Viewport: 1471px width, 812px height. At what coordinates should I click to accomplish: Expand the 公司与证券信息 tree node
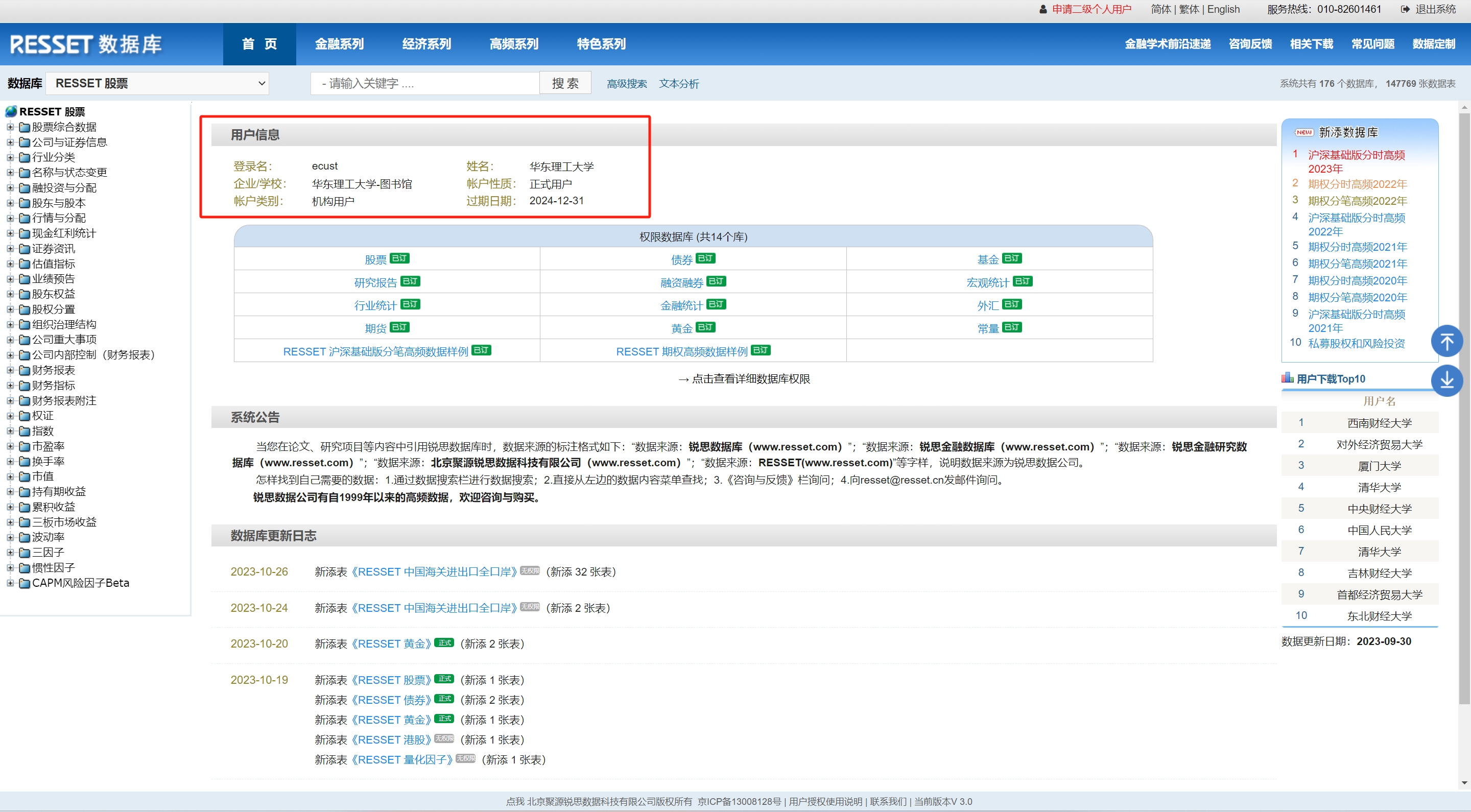pos(10,142)
